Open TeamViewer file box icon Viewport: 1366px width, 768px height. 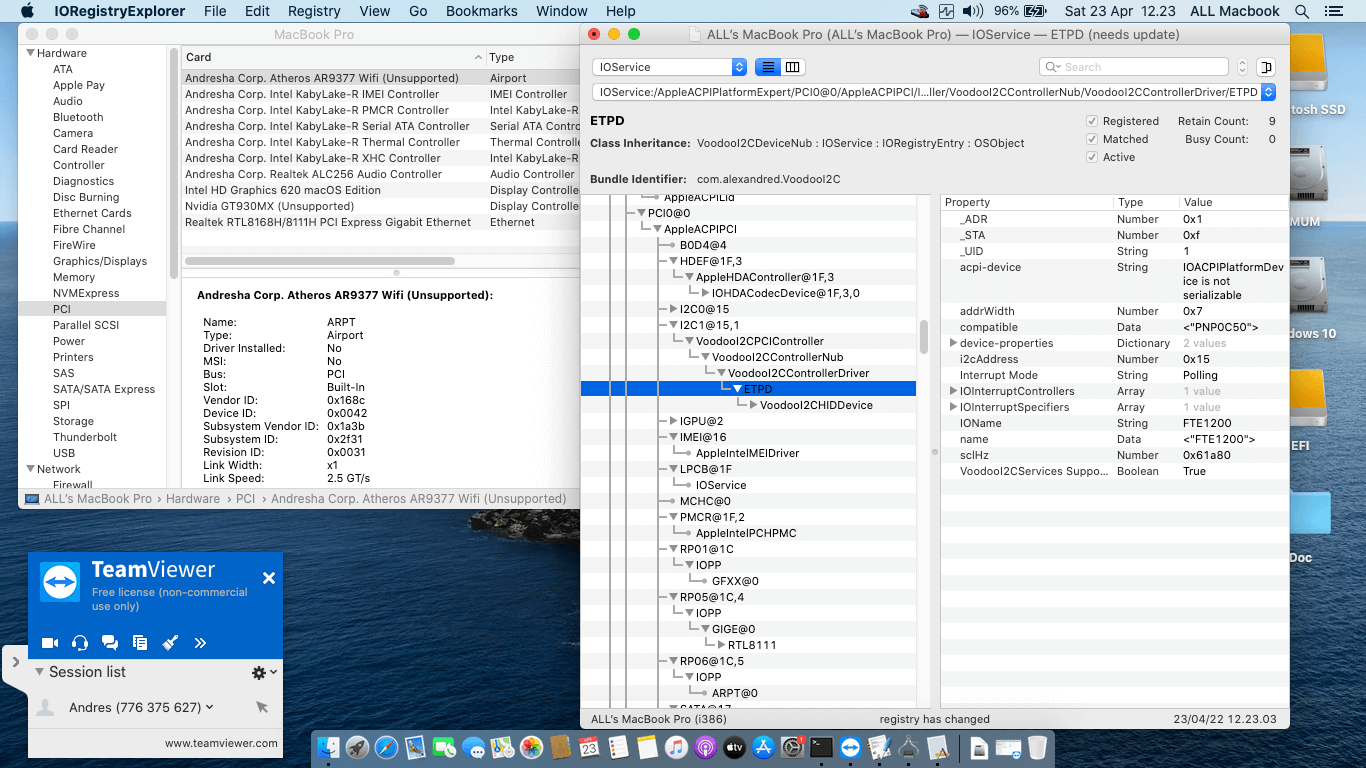click(140, 643)
